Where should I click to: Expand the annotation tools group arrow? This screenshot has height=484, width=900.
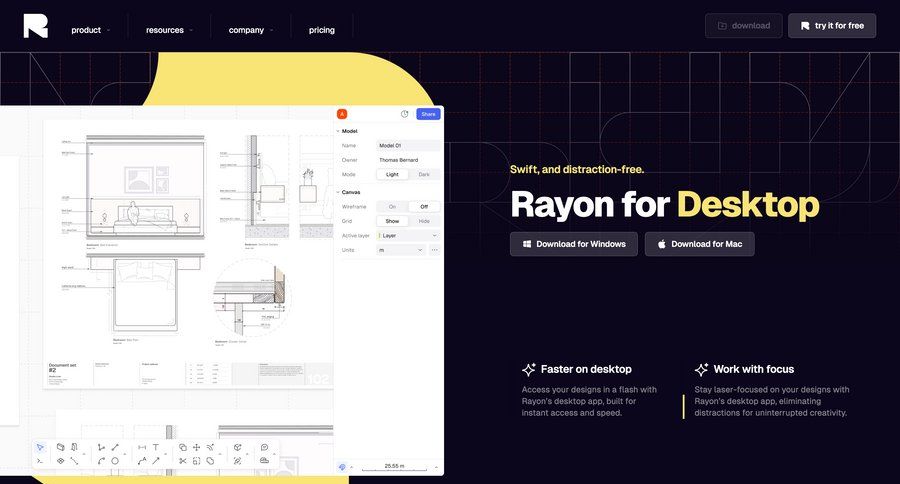(166, 454)
